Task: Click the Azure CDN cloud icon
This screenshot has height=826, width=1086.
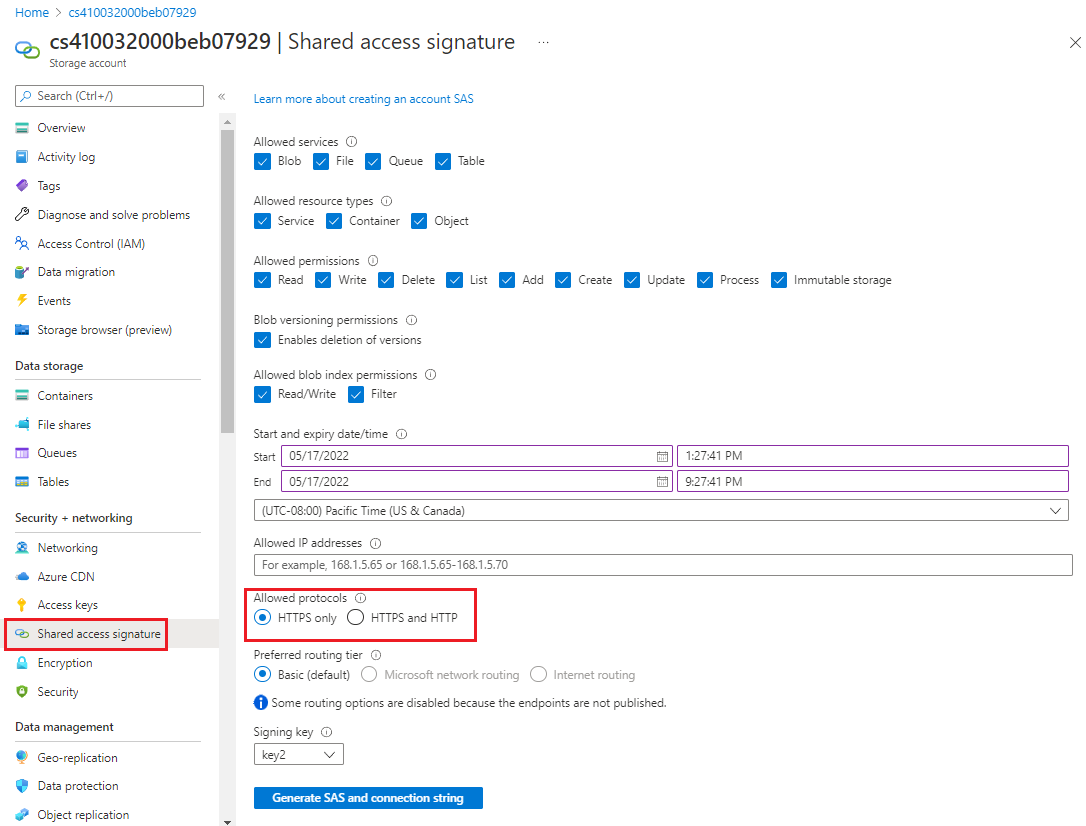Action: click(22, 577)
